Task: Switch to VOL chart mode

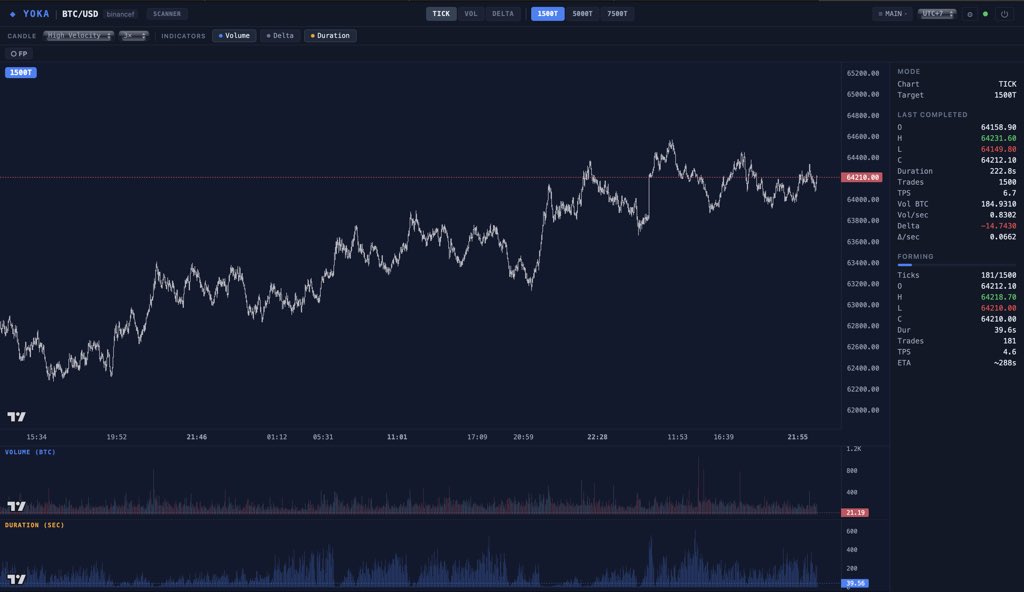Action: pos(471,14)
